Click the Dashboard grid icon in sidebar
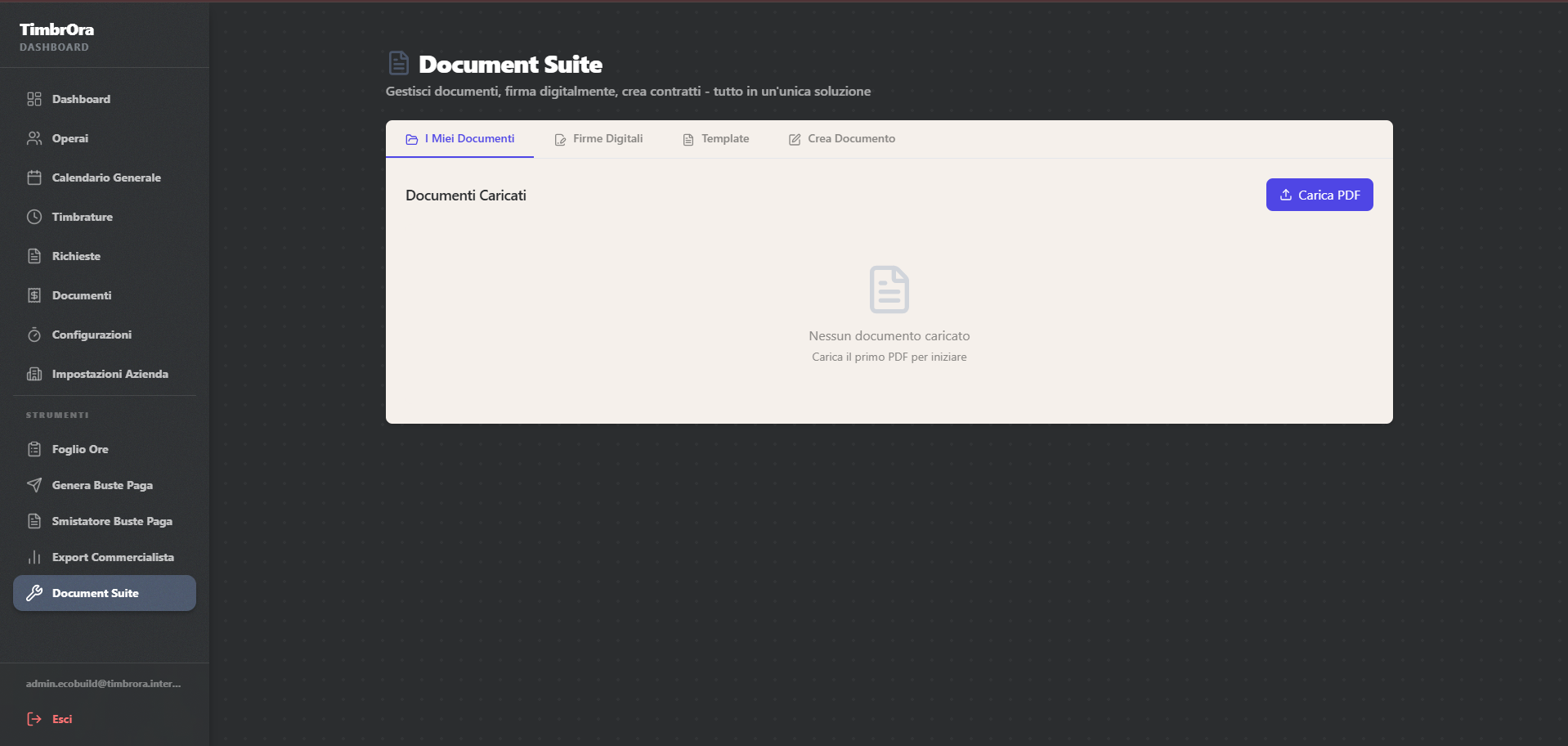Image resolution: width=1568 pixels, height=746 pixels. coord(34,99)
